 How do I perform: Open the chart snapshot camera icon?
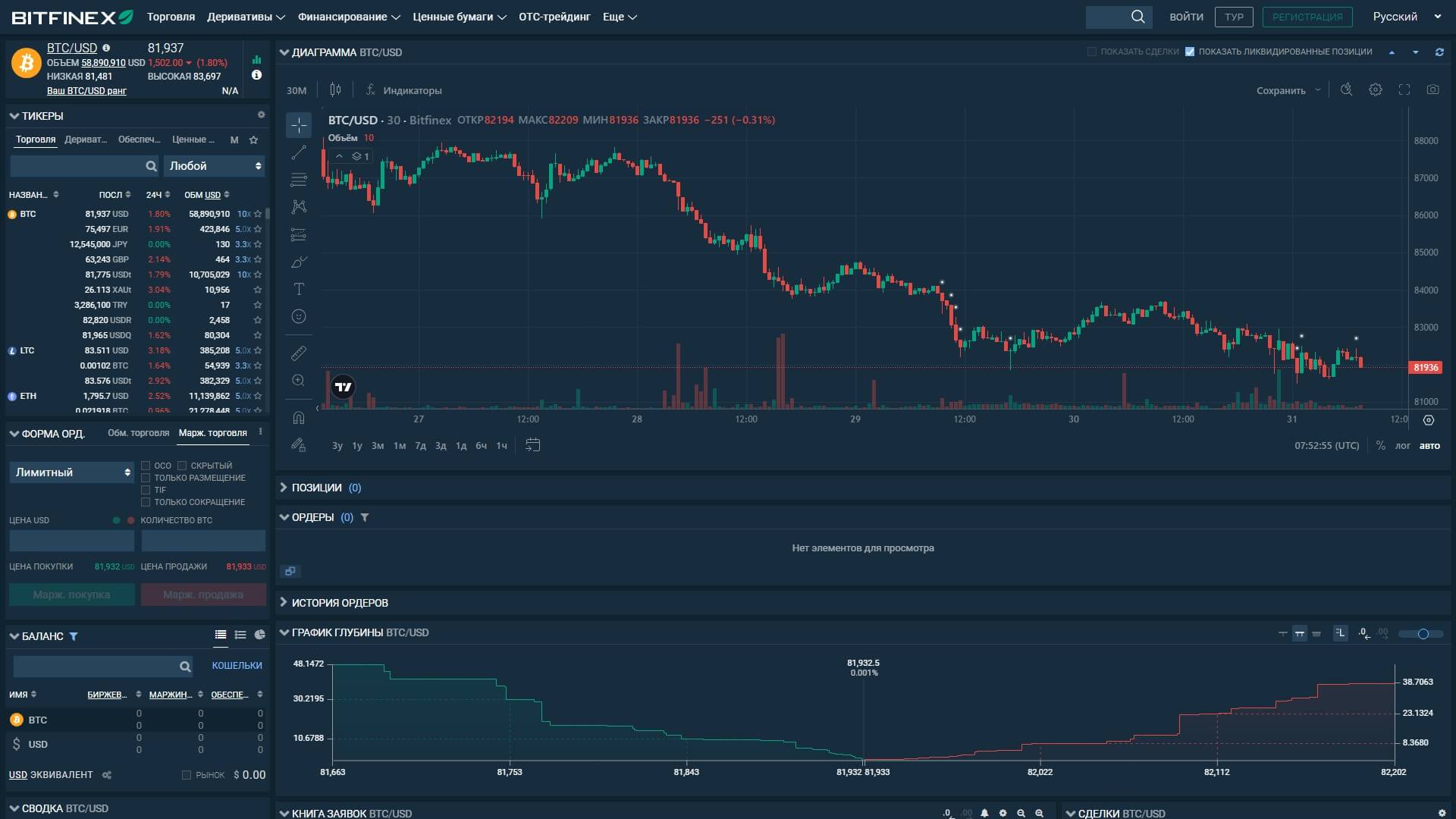click(1432, 89)
